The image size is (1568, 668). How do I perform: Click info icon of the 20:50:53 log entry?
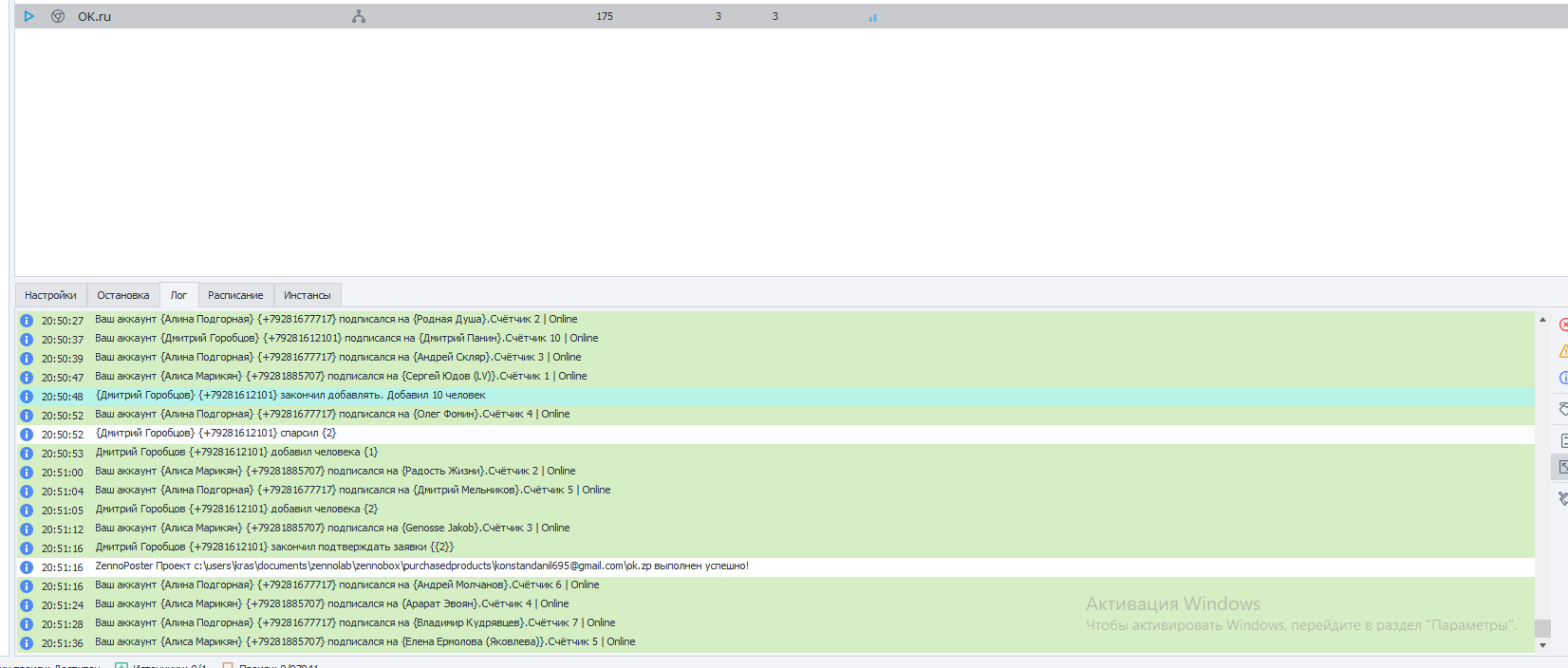(x=27, y=454)
